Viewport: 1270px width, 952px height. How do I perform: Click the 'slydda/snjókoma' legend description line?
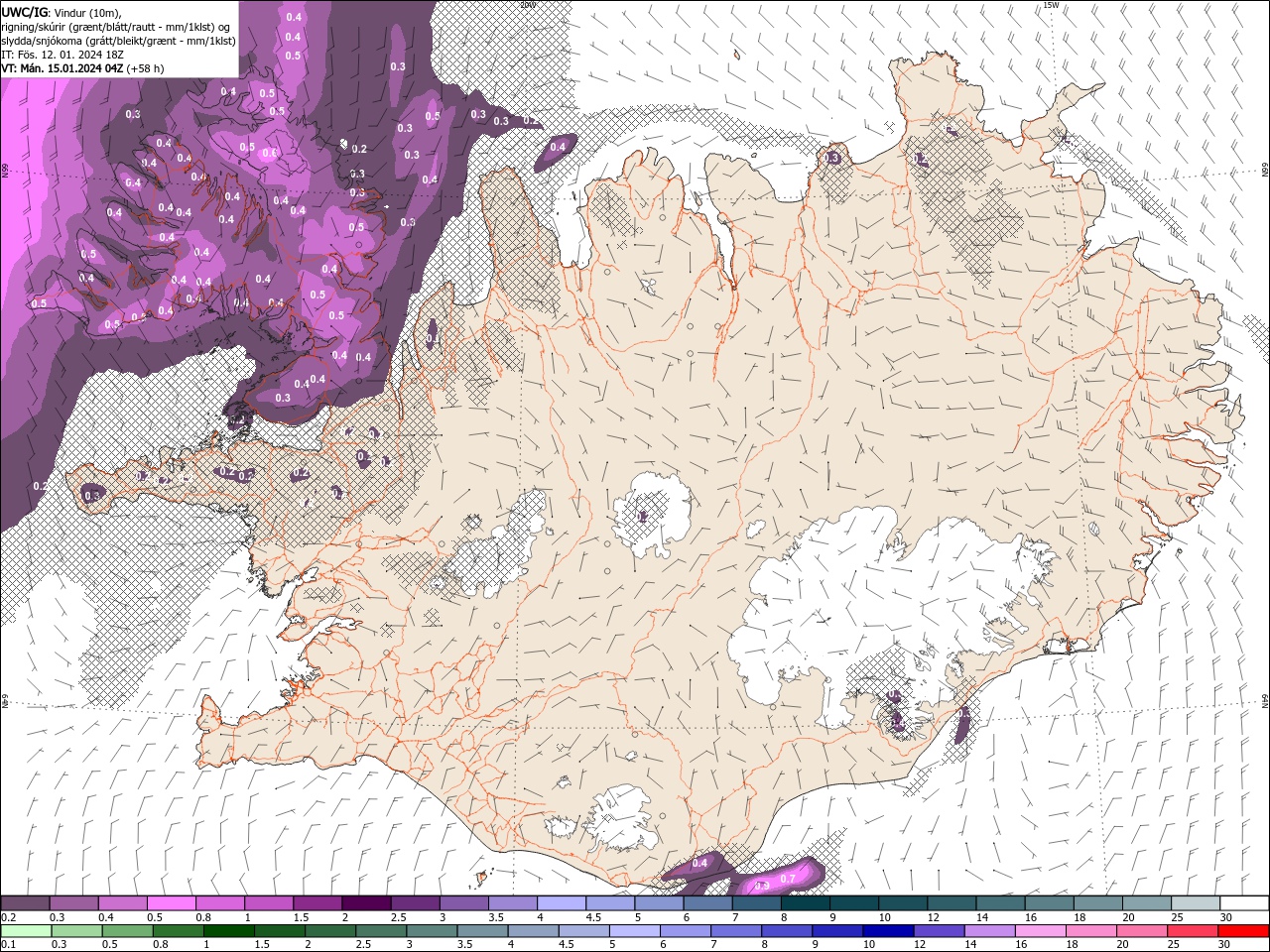[118, 41]
